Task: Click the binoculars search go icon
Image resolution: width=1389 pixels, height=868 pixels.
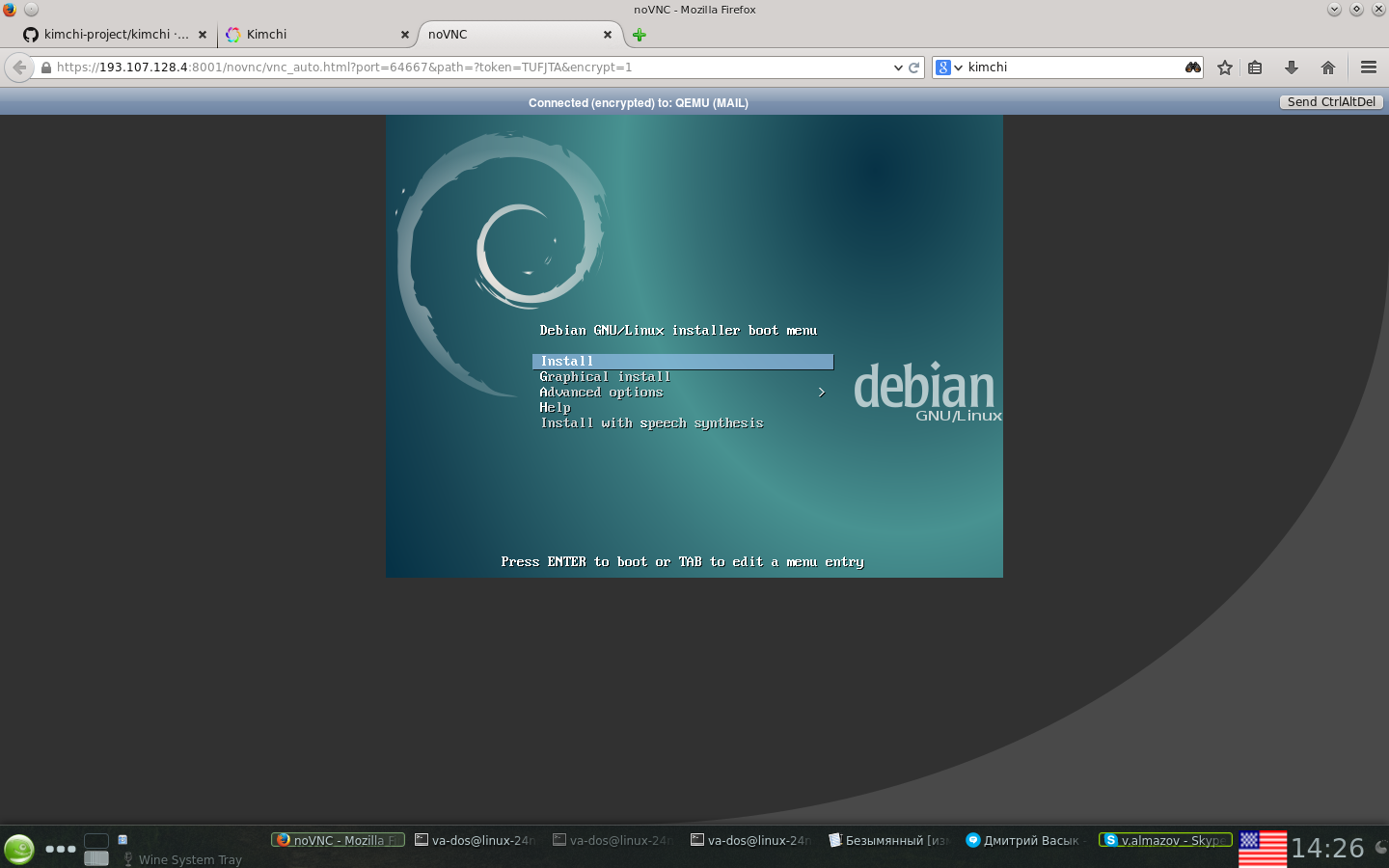Action: click(x=1193, y=68)
